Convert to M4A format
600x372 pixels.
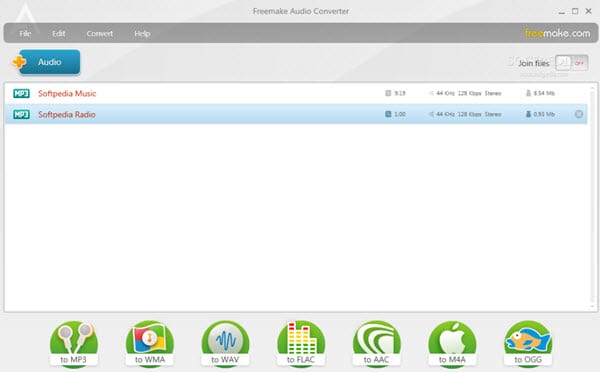tap(452, 344)
